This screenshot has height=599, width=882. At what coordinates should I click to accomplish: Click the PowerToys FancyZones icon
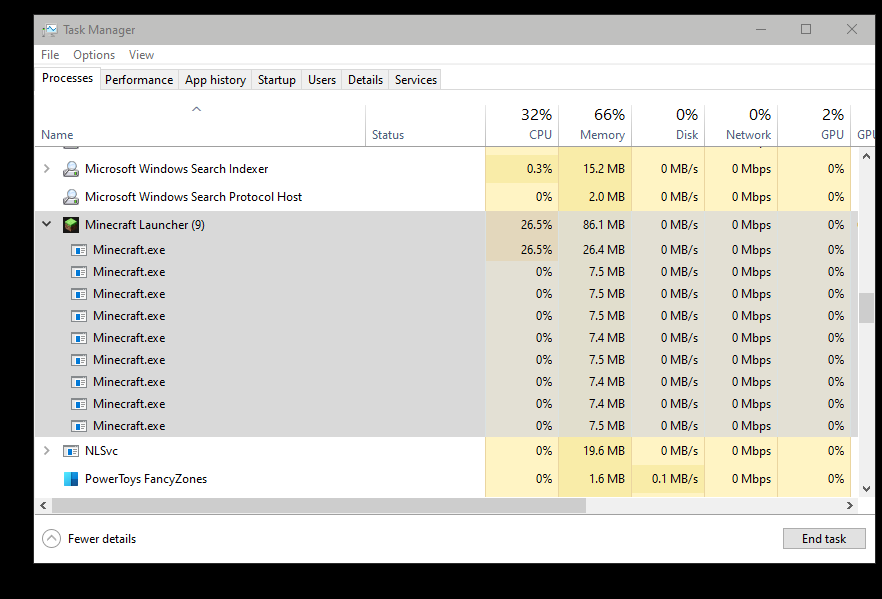point(71,479)
